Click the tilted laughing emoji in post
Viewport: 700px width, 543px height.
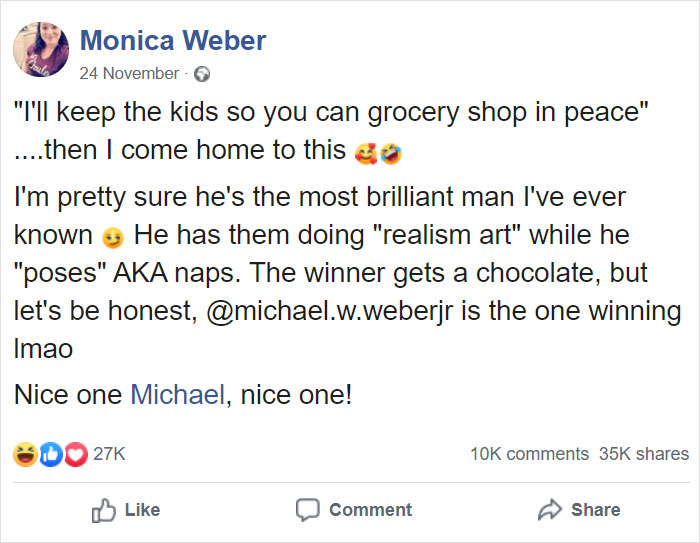pos(392,154)
